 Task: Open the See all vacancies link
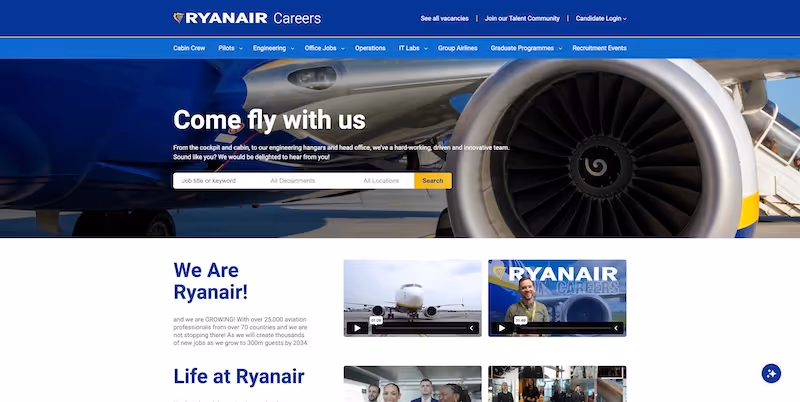click(x=444, y=18)
